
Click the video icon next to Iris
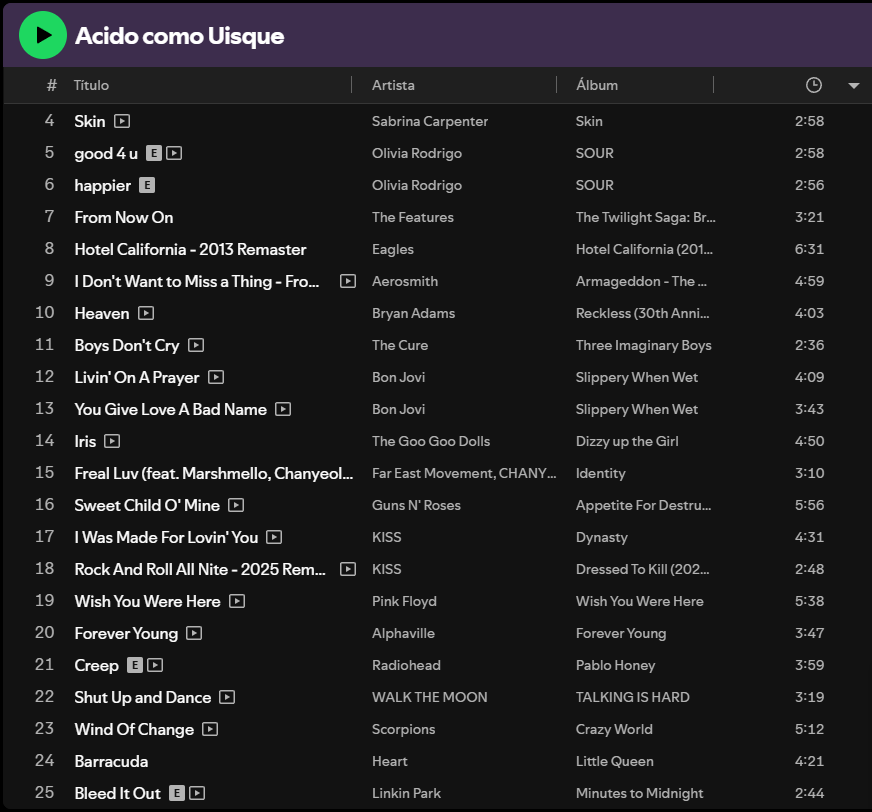[x=112, y=441]
